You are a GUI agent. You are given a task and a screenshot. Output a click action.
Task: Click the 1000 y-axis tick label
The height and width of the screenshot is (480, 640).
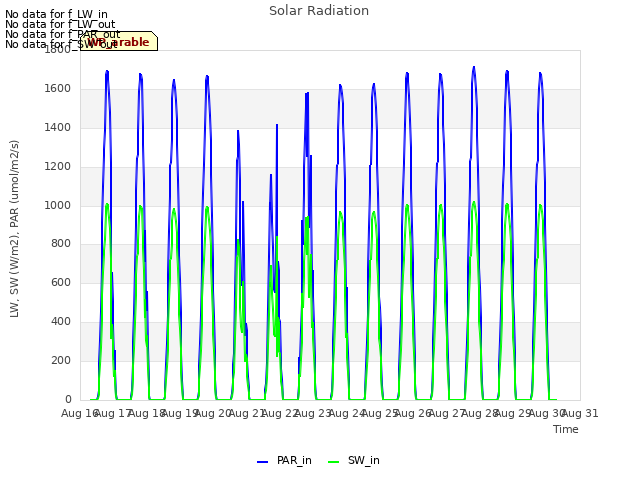click(x=58, y=205)
